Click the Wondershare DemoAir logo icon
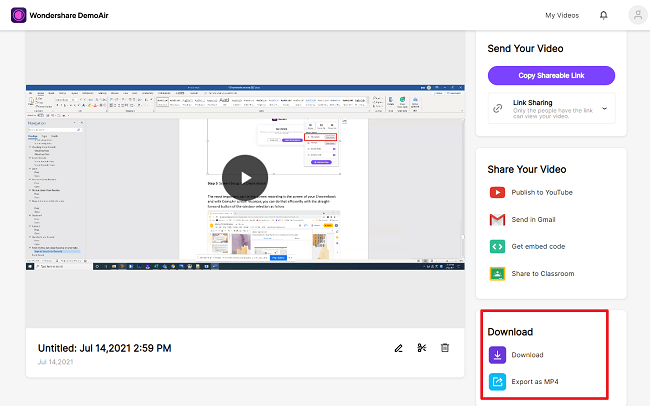This screenshot has height=406, width=650. 19,15
